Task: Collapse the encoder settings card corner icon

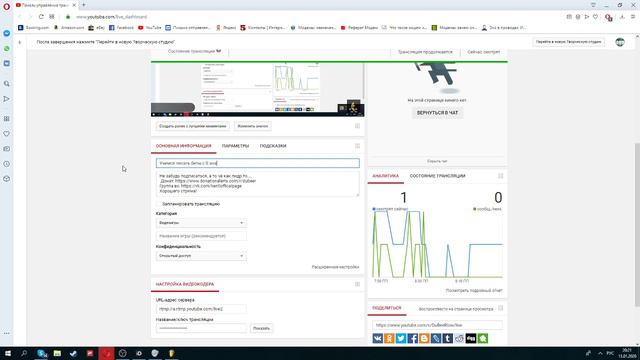Action: pyautogui.click(x=357, y=284)
